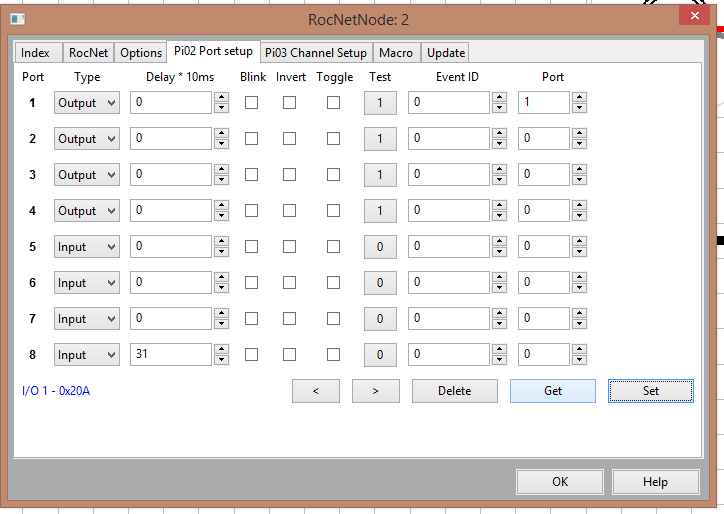This screenshot has height=514, width=724.
Task: Open the Type dropdown for port 2
Action: tap(86, 139)
